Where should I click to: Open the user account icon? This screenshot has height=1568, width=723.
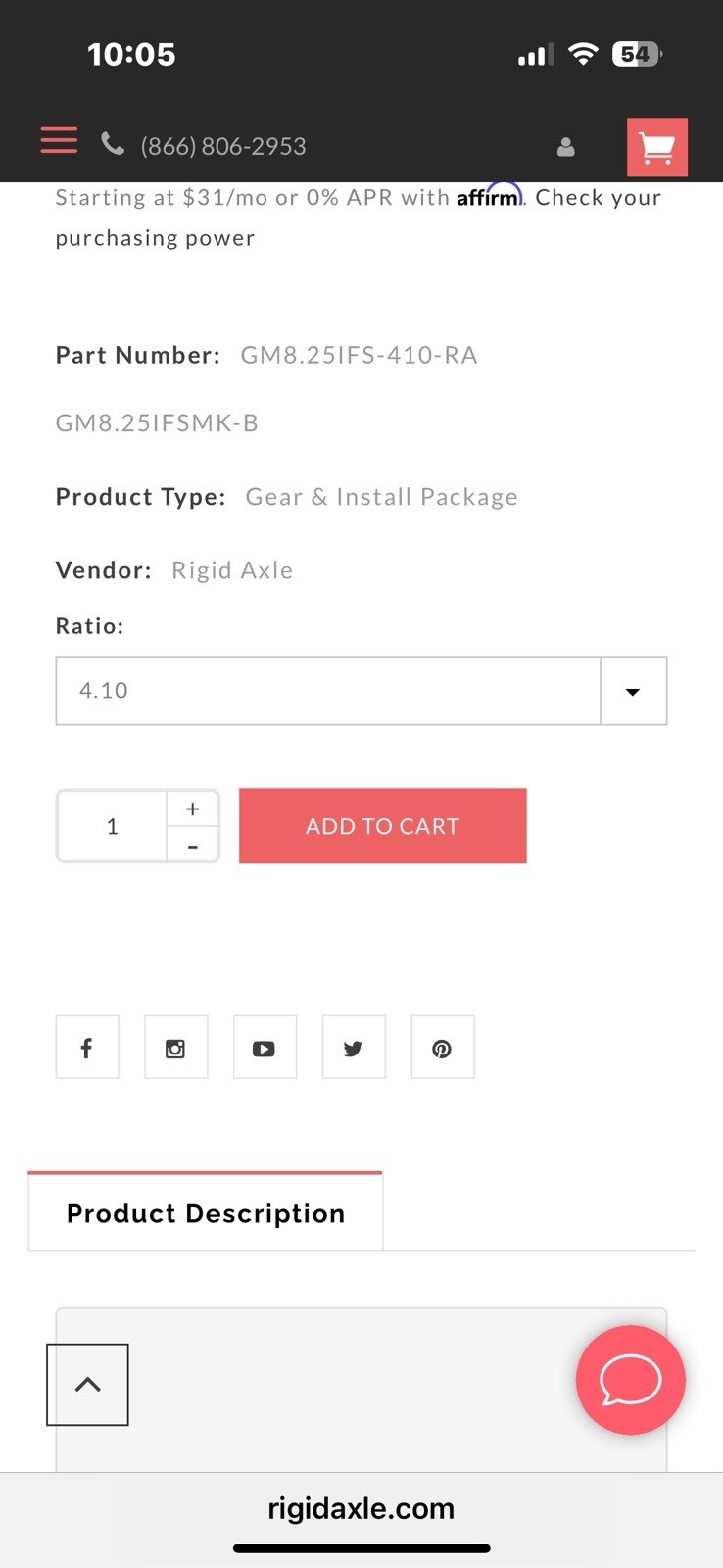click(565, 147)
